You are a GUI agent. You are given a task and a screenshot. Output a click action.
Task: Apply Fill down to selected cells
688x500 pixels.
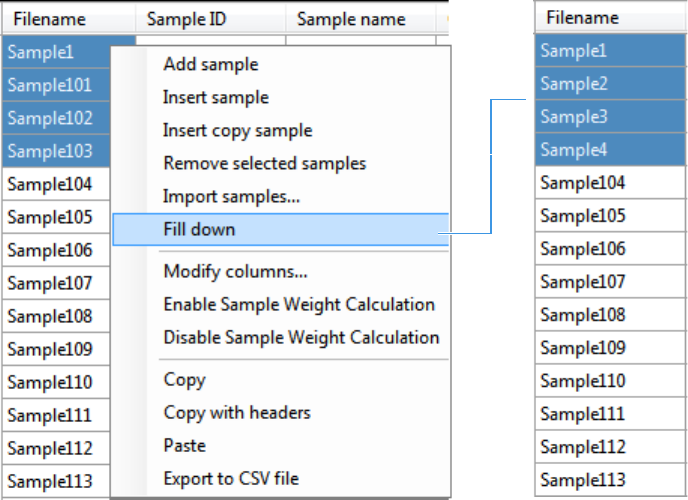[x=199, y=229]
